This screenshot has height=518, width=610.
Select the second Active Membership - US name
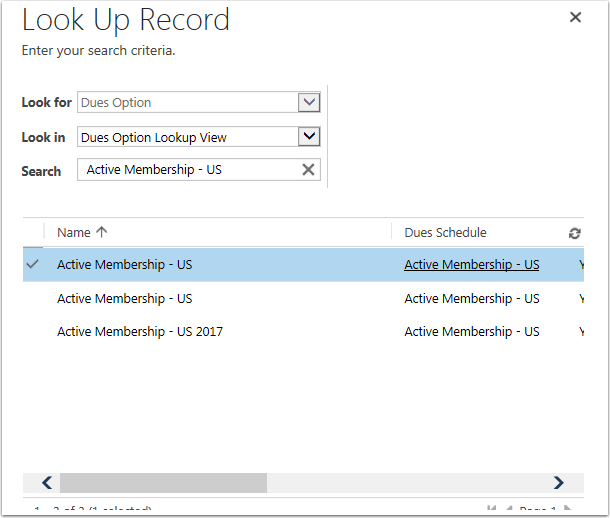(124, 298)
